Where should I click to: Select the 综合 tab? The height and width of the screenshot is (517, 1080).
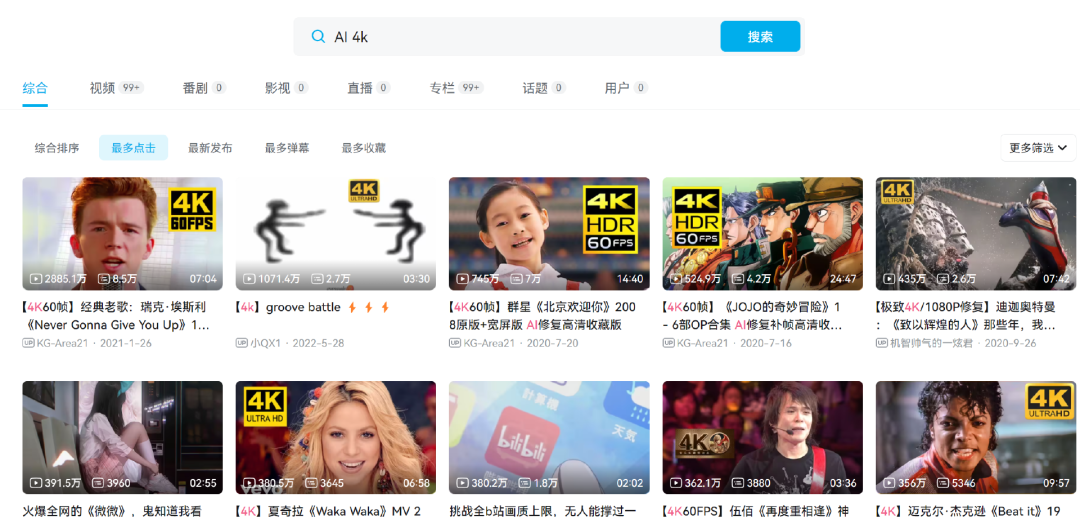[35, 88]
